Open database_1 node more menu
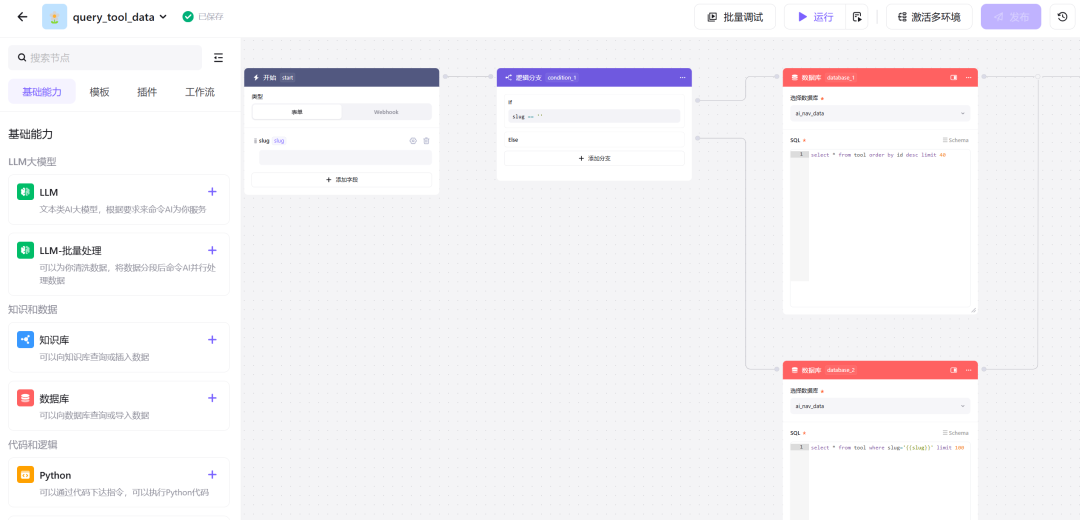This screenshot has height=520, width=1080. tap(968, 78)
